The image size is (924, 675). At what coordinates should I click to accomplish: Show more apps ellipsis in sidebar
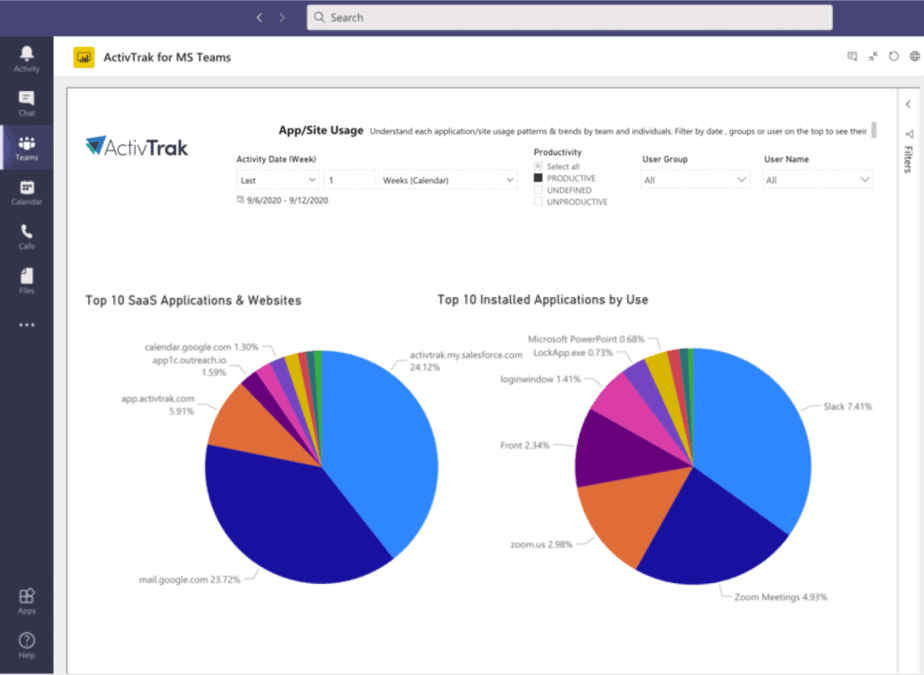[27, 325]
